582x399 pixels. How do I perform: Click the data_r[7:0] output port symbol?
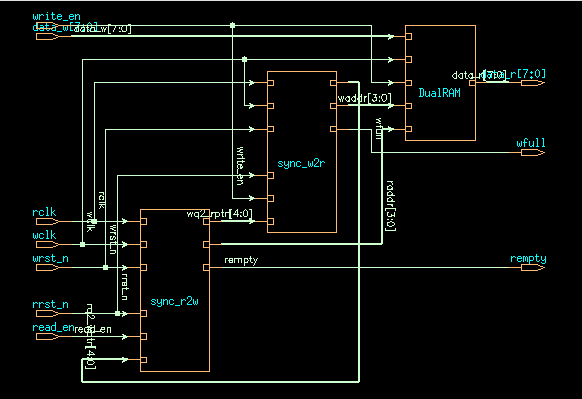click(x=533, y=83)
